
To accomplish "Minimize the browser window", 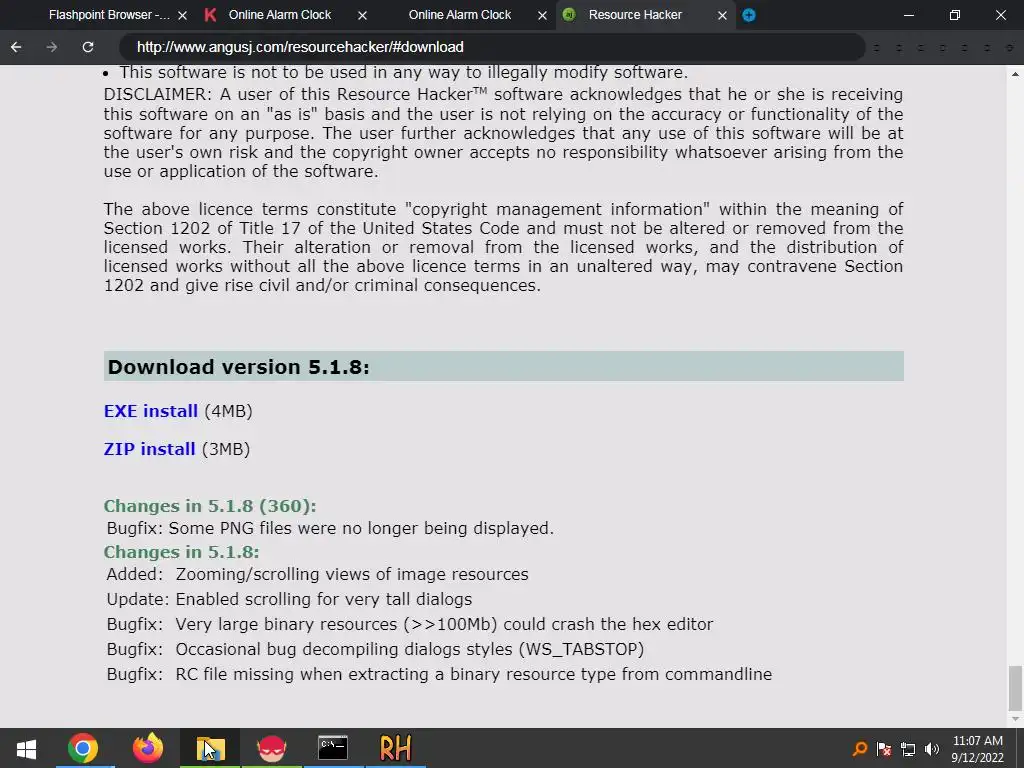I will (x=909, y=15).
